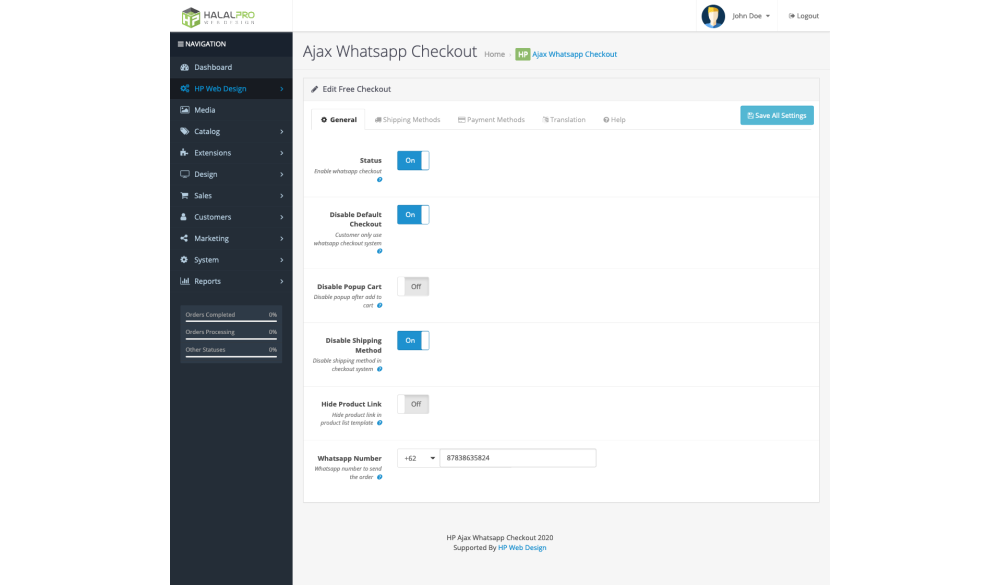Click the Dashboard icon in the sidebar
This screenshot has width=1000, height=585.
click(x=184, y=67)
